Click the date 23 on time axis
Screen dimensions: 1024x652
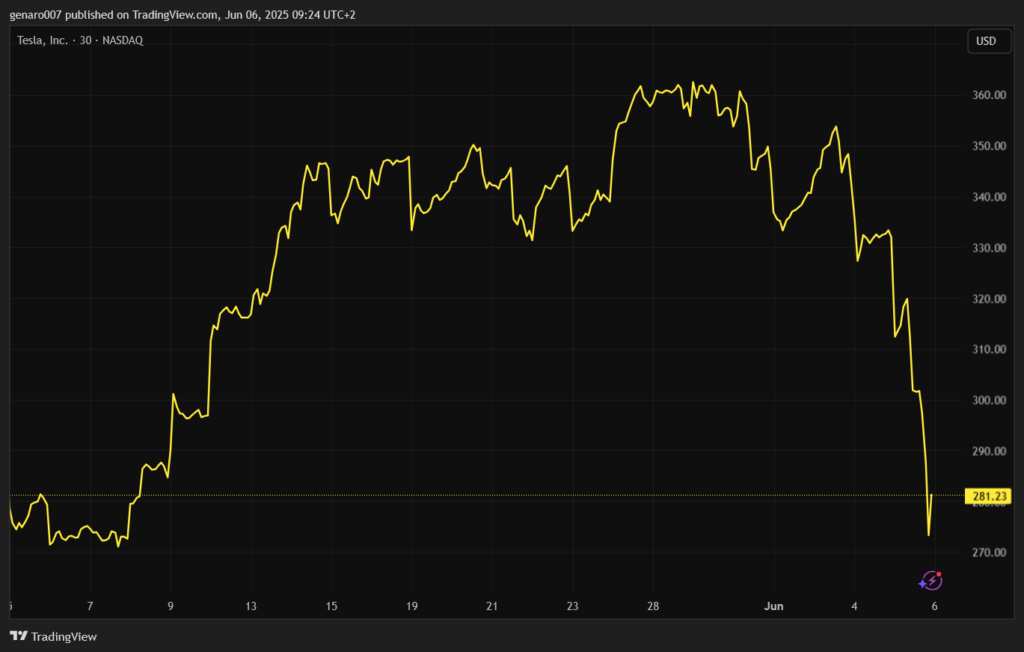pos(573,606)
